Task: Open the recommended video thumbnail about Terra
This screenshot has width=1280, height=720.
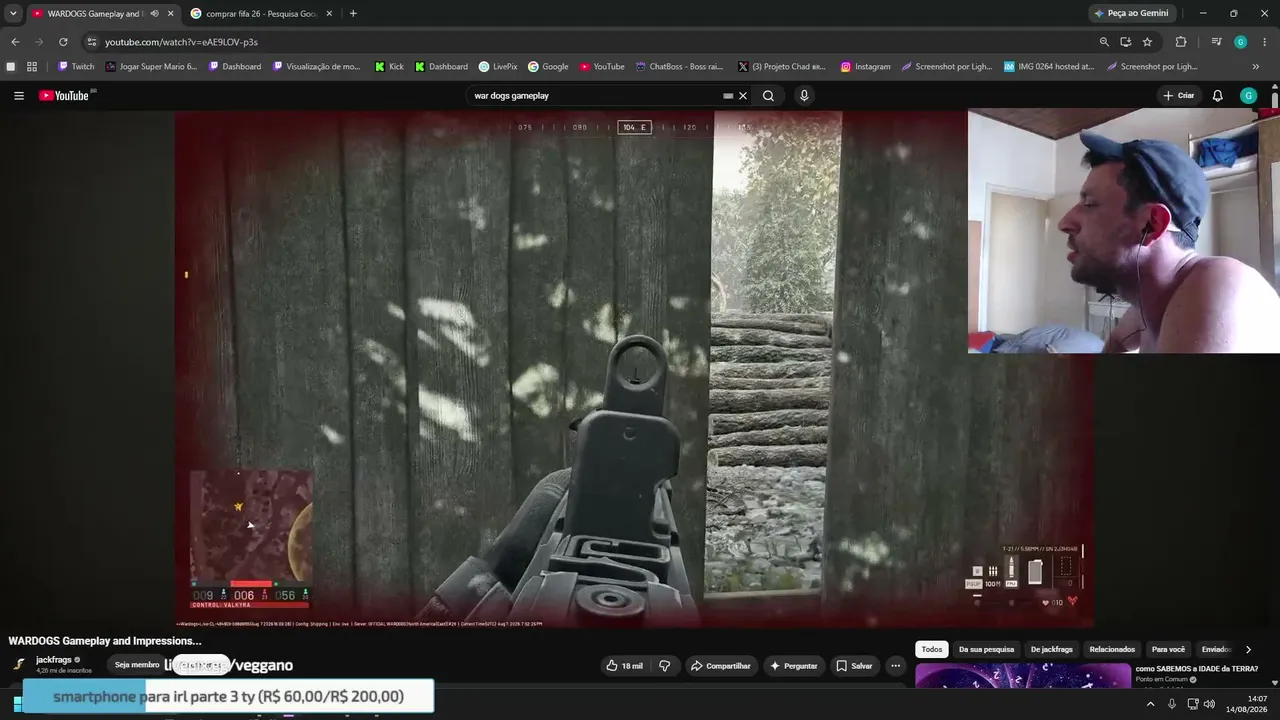Action: [1023, 677]
